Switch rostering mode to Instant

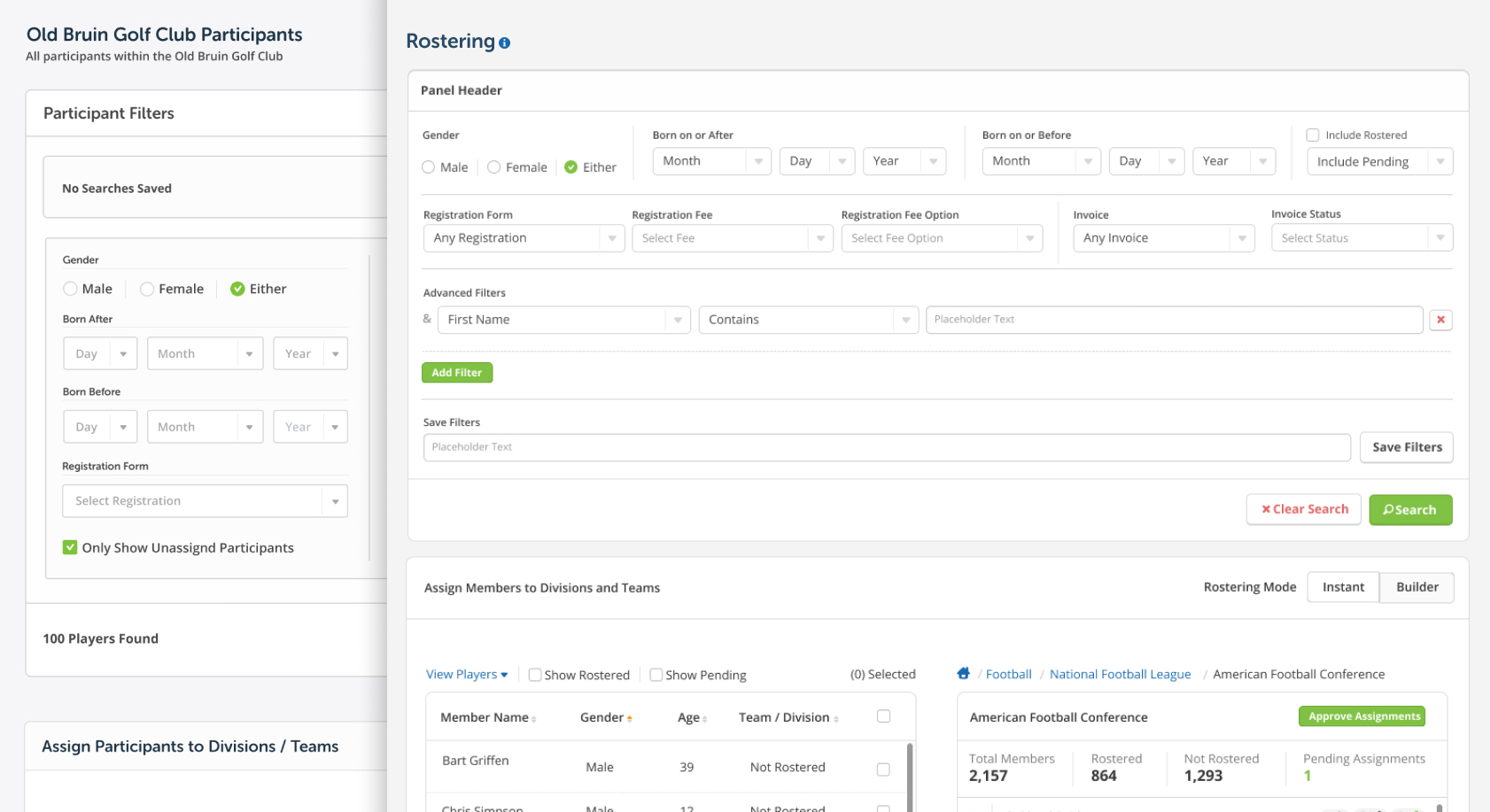[1343, 587]
